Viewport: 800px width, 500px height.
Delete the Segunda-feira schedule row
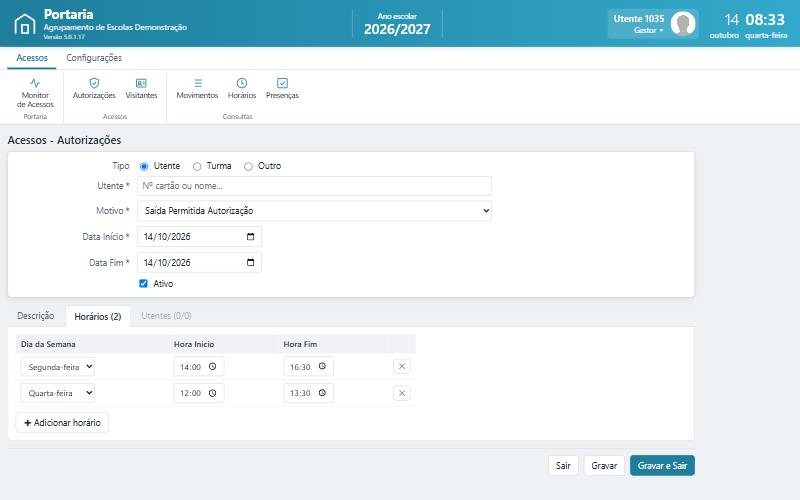pos(402,366)
